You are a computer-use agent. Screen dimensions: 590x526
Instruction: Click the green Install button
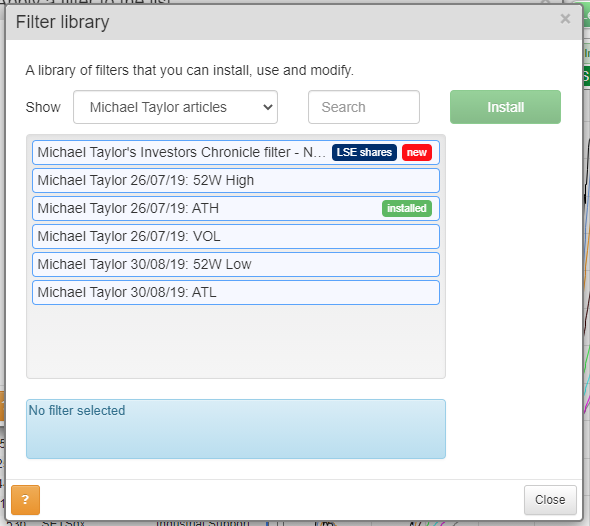coord(505,107)
